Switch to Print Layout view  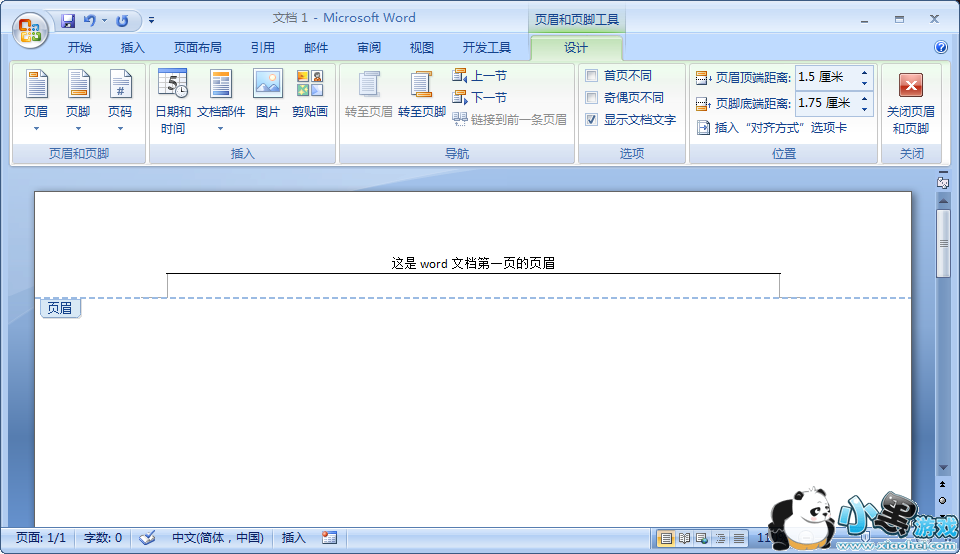coord(666,539)
